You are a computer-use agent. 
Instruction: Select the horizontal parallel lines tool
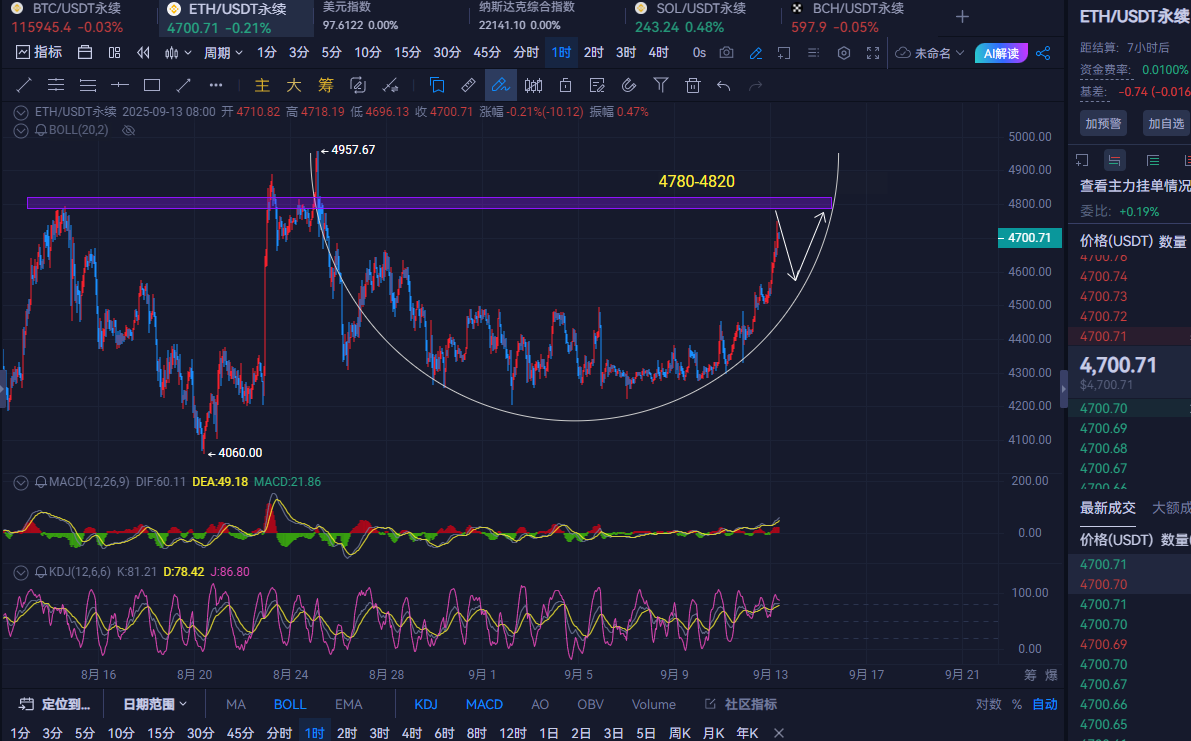coord(55,85)
